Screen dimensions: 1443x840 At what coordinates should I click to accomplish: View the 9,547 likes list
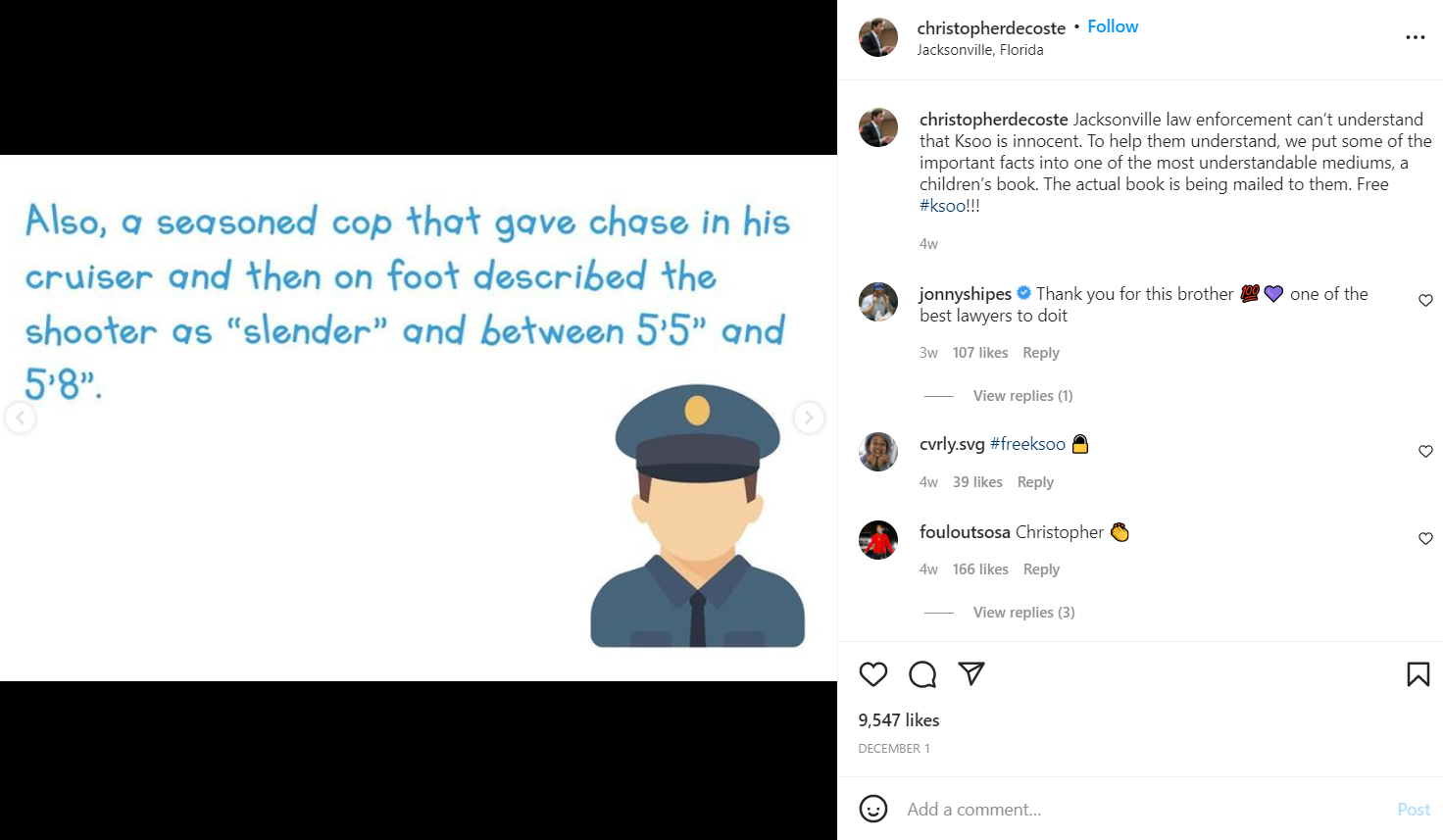pyautogui.click(x=899, y=720)
